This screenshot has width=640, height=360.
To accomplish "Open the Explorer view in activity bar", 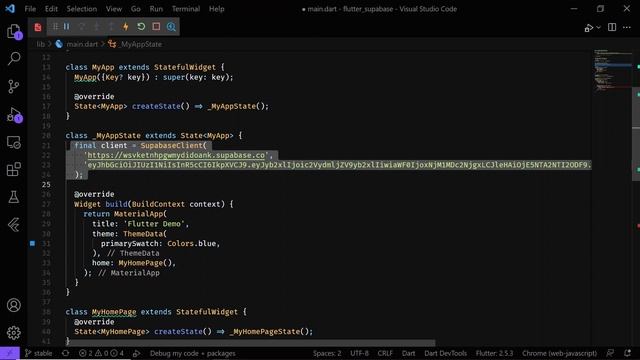I will [13, 32].
